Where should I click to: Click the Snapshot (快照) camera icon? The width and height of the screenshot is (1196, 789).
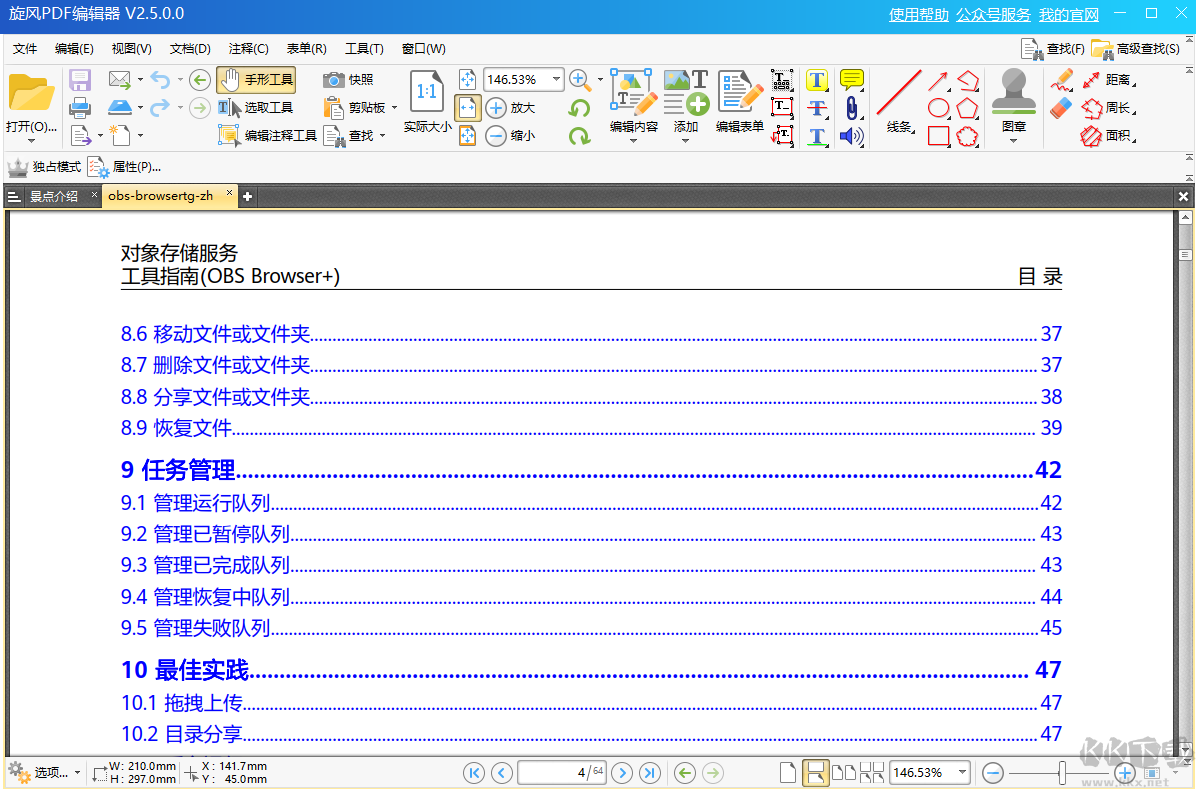[x=334, y=80]
